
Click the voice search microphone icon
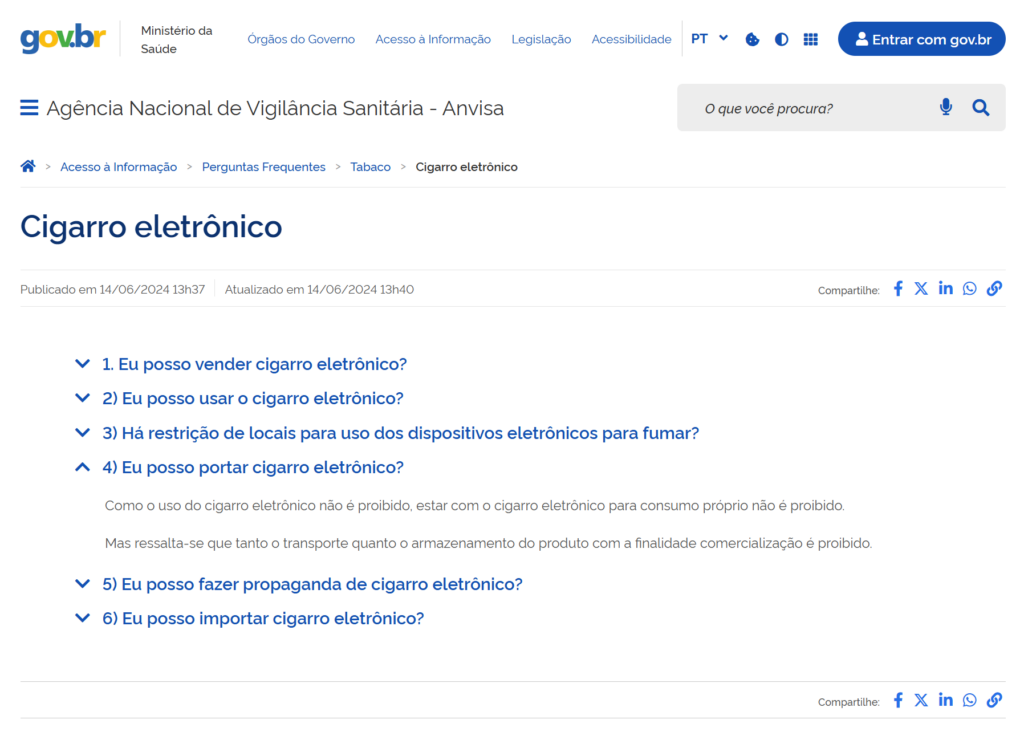[945, 108]
